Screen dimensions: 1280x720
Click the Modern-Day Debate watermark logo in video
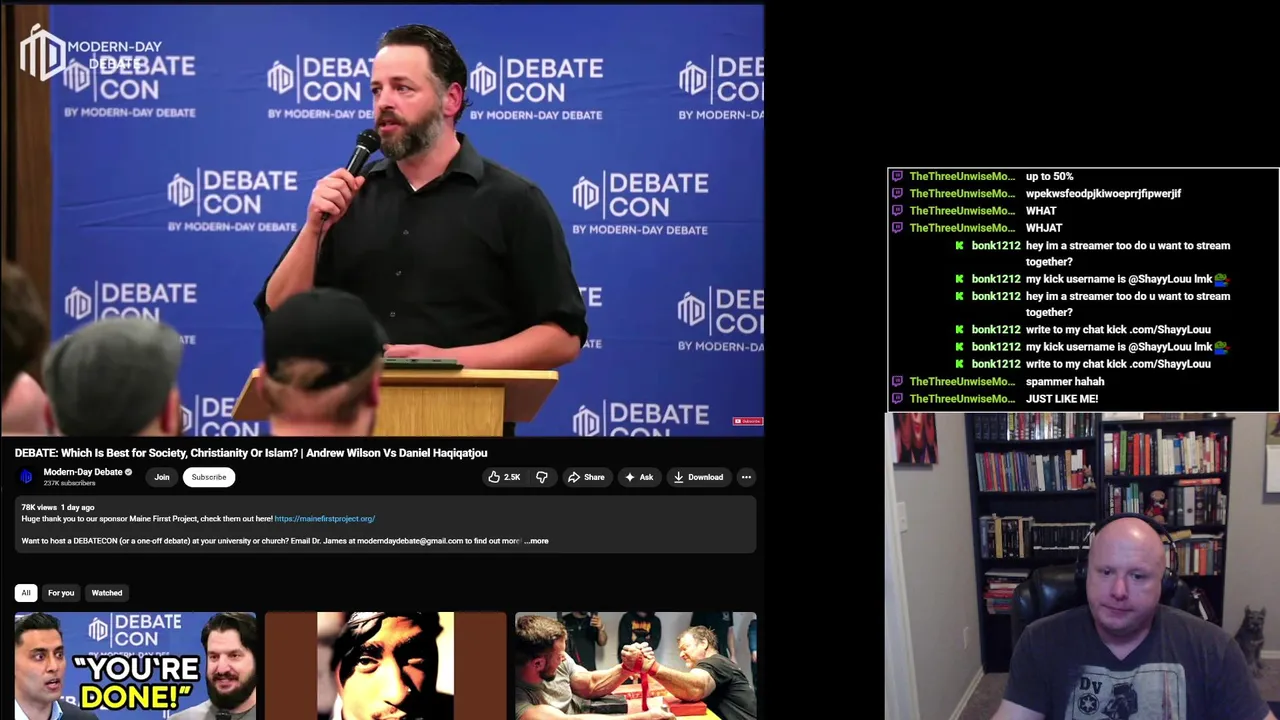tap(90, 52)
